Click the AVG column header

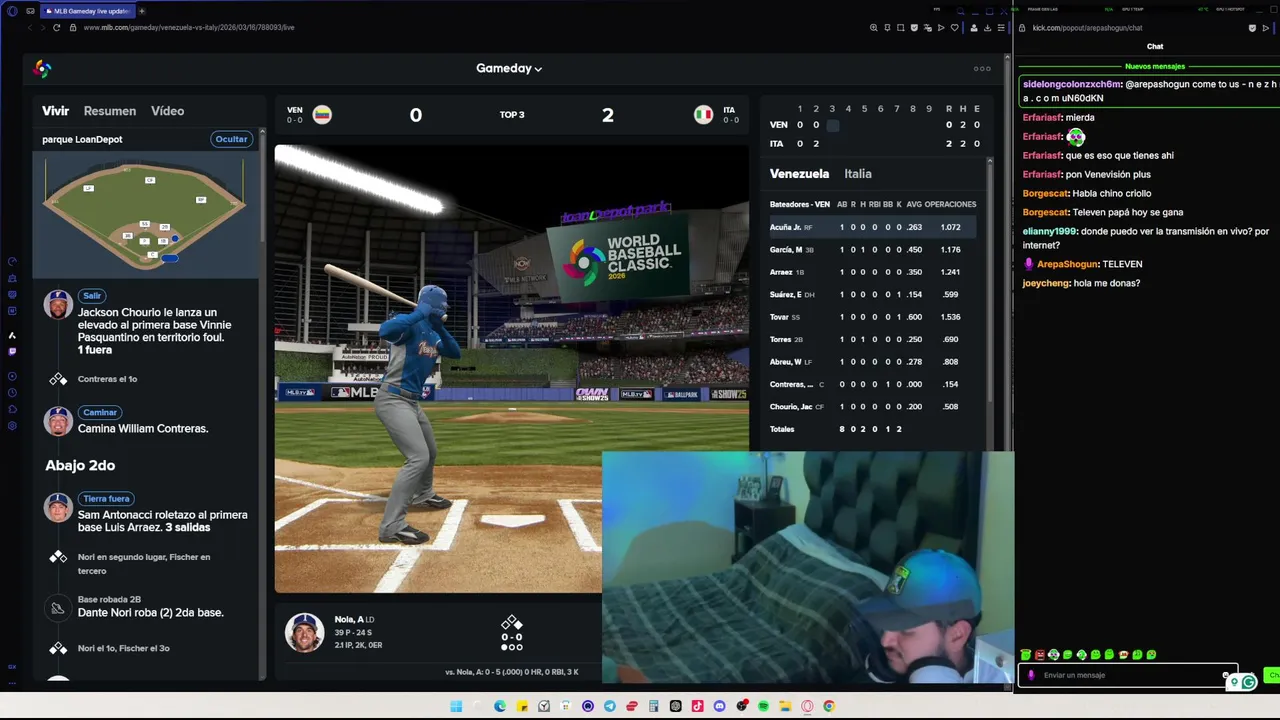pyautogui.click(x=914, y=204)
